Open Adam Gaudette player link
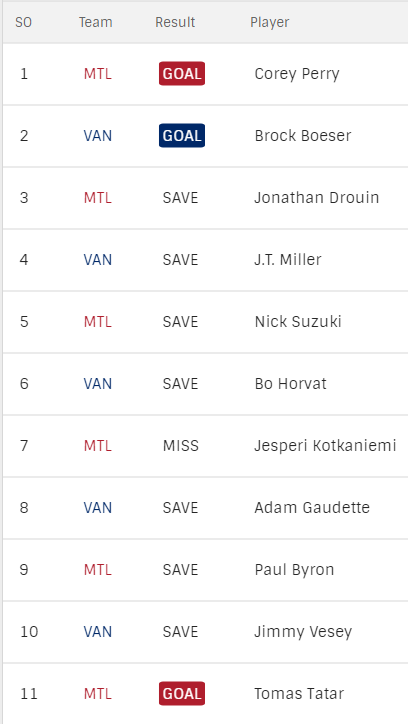The height and width of the screenshot is (724, 408). [x=312, y=507]
